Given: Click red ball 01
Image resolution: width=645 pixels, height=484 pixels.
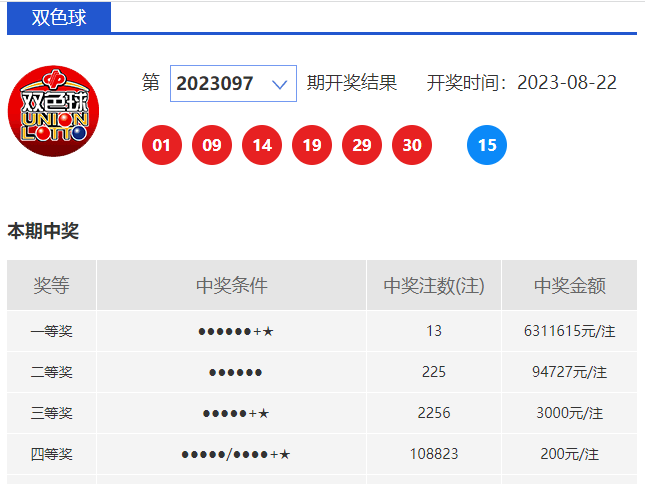Looking at the screenshot, I should pyautogui.click(x=162, y=145).
